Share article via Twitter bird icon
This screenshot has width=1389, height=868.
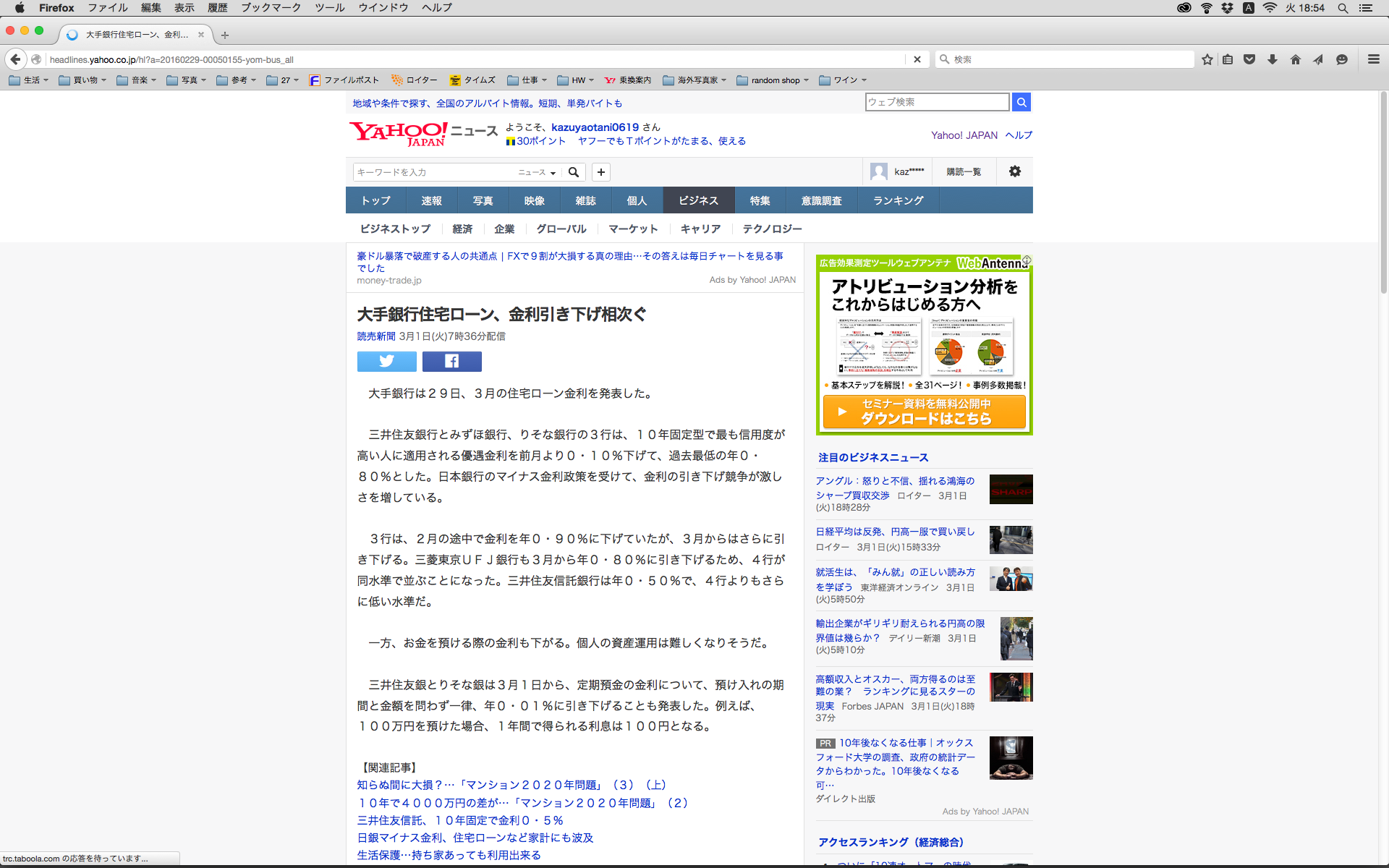[386, 361]
